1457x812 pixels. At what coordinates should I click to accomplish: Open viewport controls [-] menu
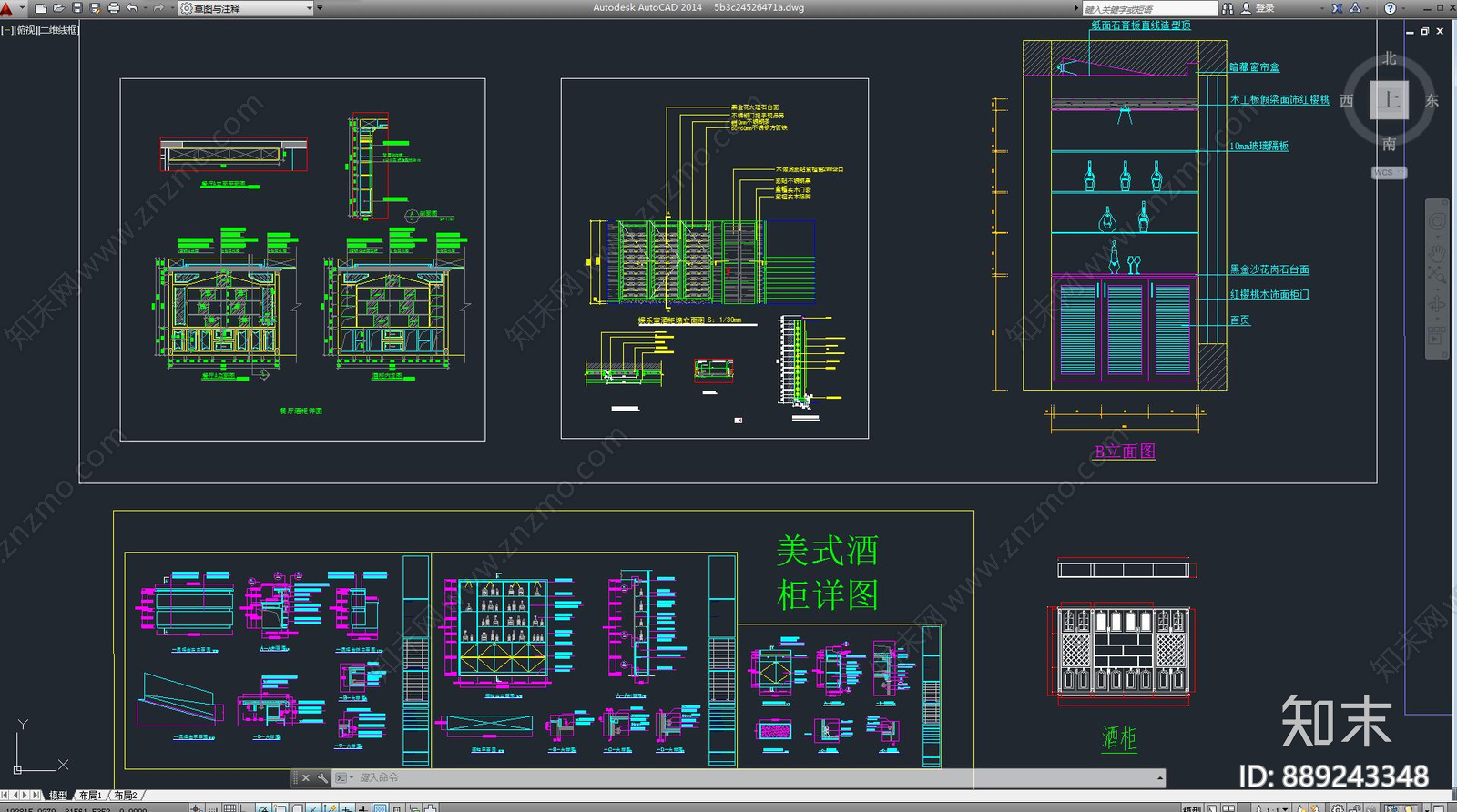(x=6, y=30)
